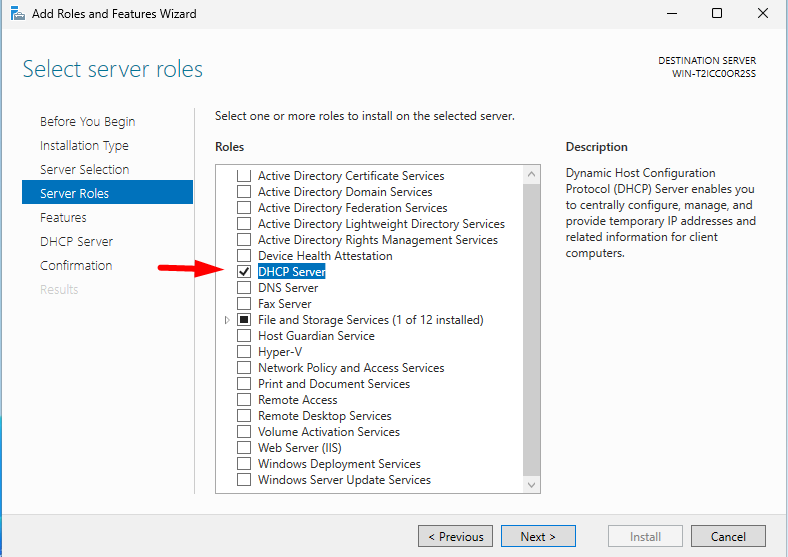Viewport: 788px width, 557px height.
Task: Go to Before You Begin step
Action: (x=87, y=122)
